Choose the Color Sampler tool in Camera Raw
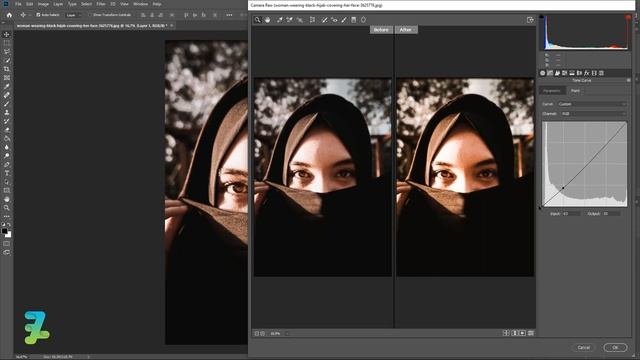This screenshot has width=640, height=360. point(289,20)
